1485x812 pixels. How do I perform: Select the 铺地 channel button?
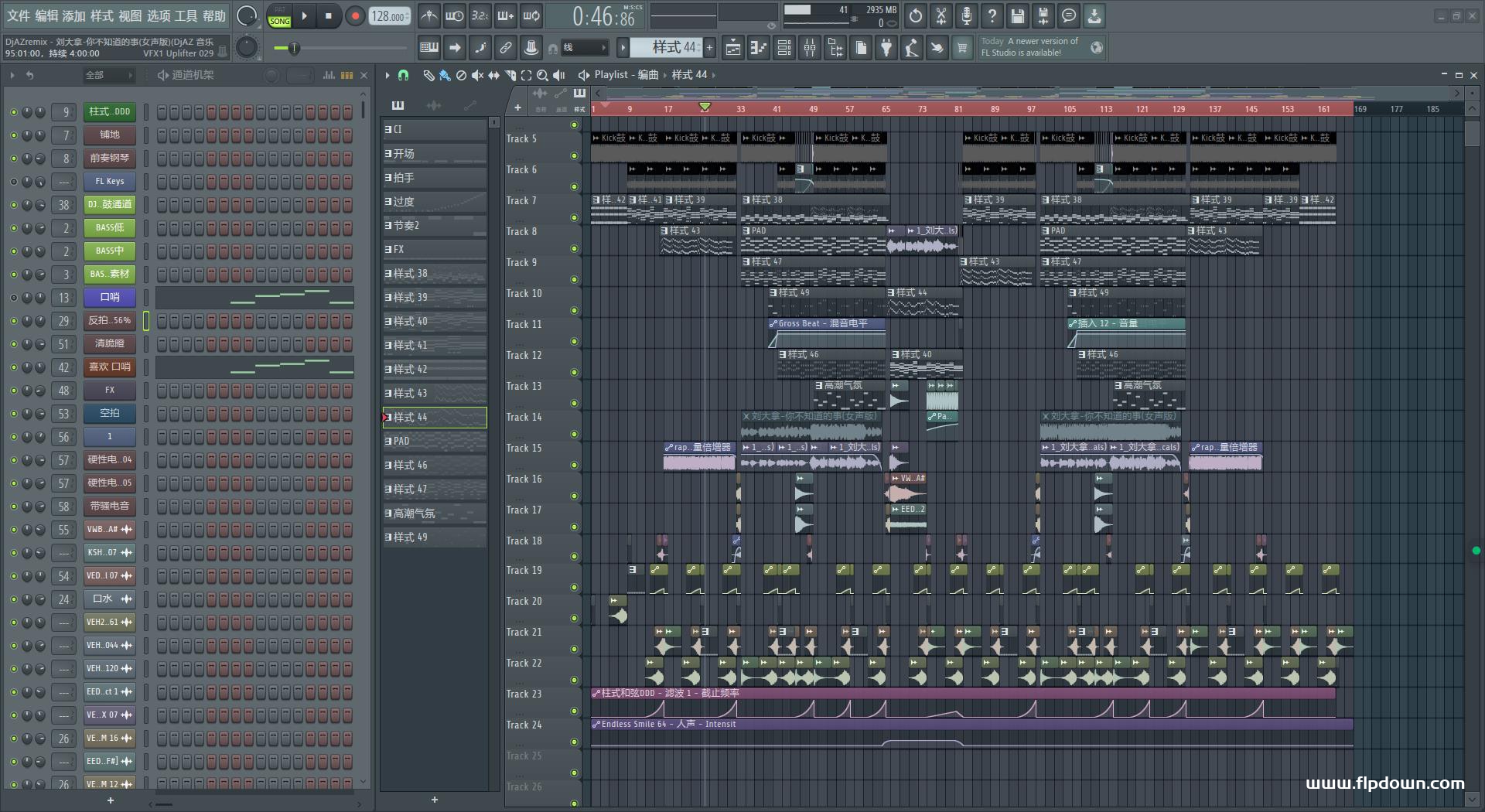[110, 135]
